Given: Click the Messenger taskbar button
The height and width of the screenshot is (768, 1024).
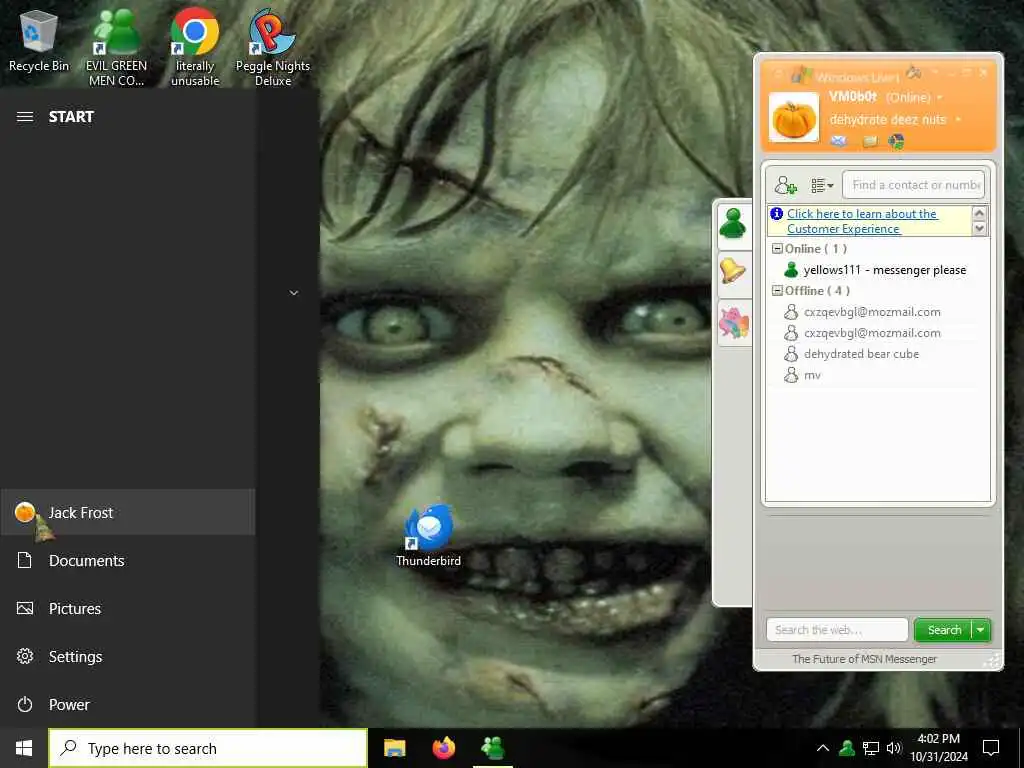Looking at the screenshot, I should click(492, 748).
